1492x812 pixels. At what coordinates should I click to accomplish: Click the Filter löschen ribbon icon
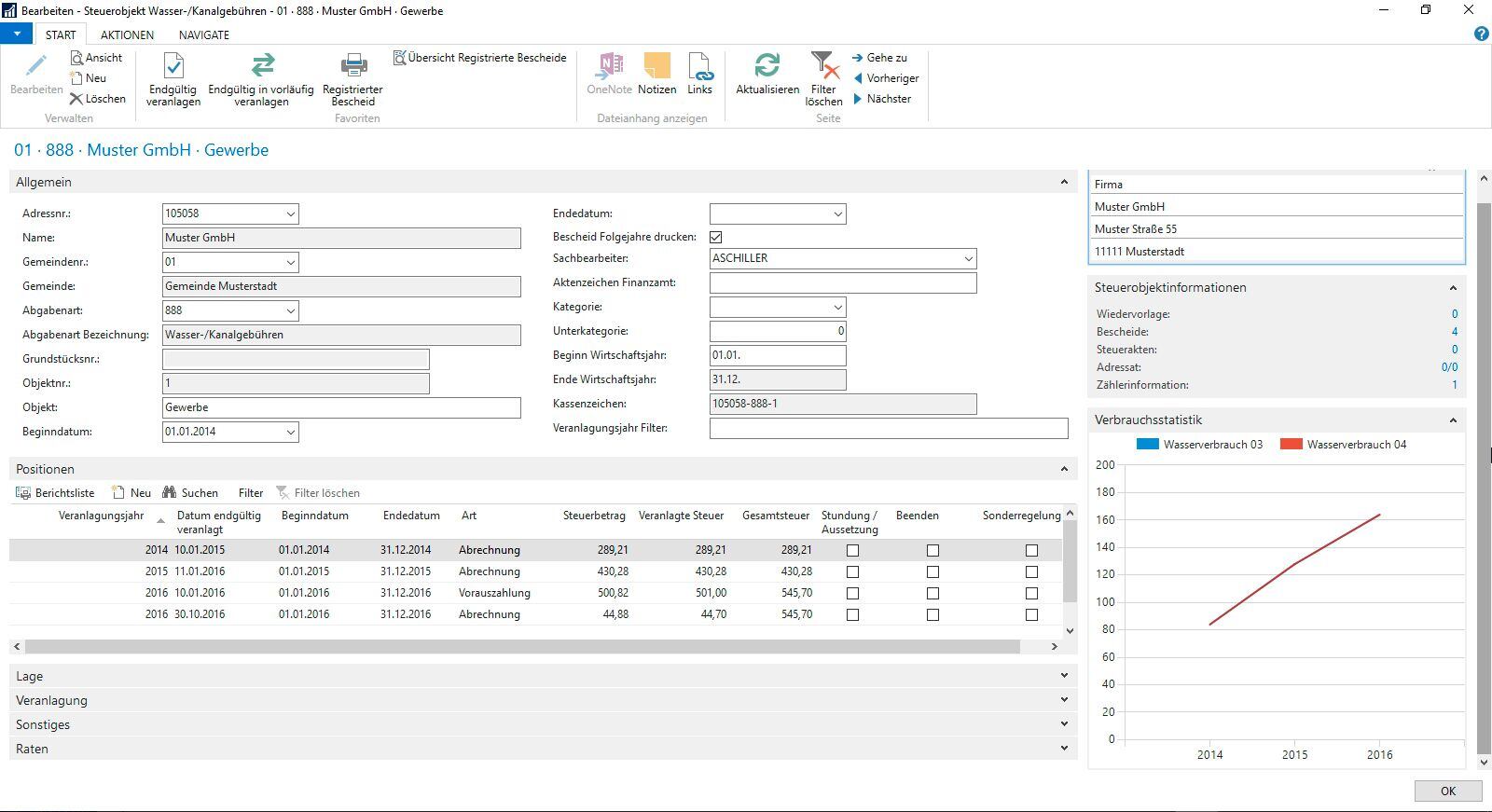[823, 66]
